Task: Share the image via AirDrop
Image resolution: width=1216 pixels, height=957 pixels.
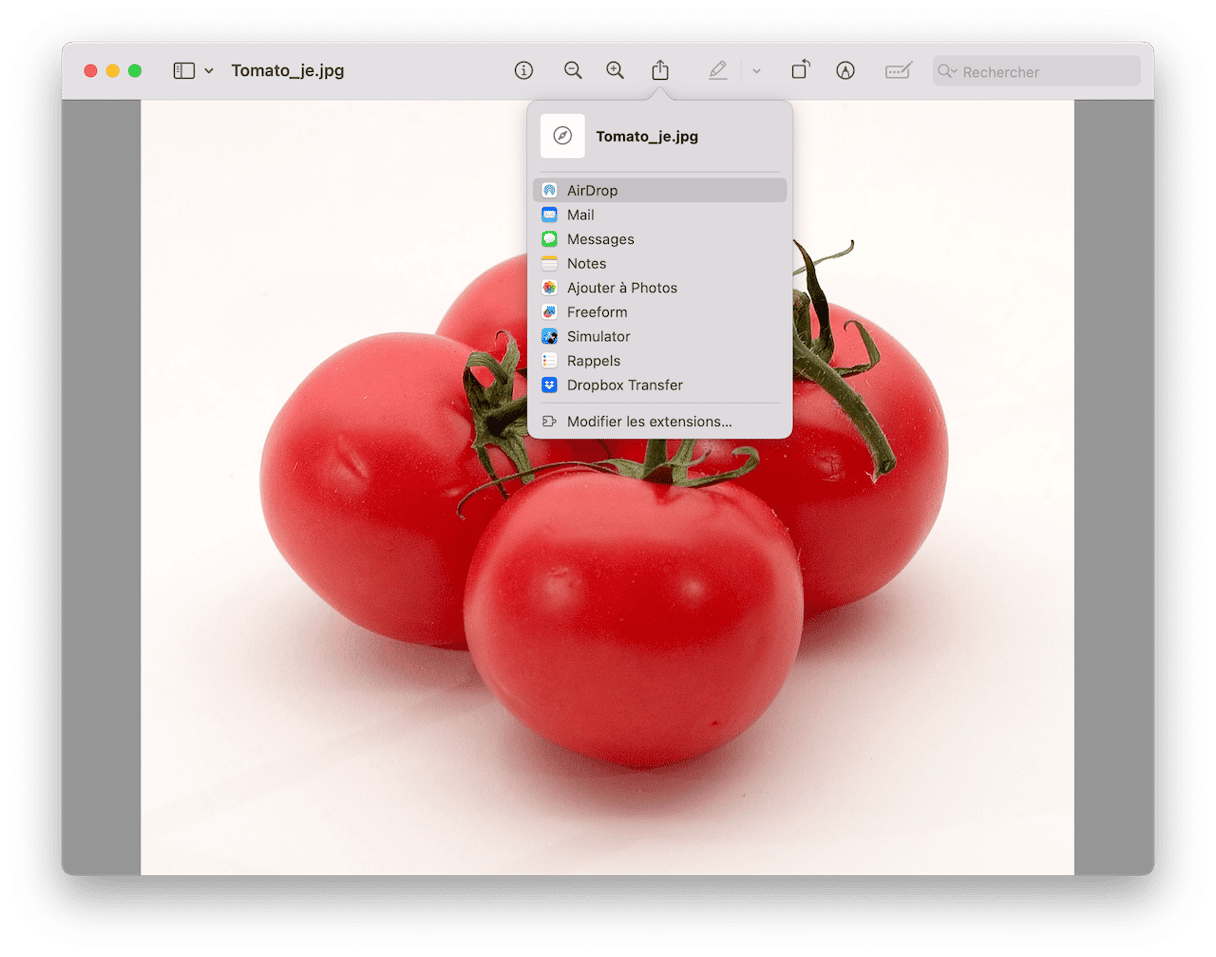Action: 592,190
